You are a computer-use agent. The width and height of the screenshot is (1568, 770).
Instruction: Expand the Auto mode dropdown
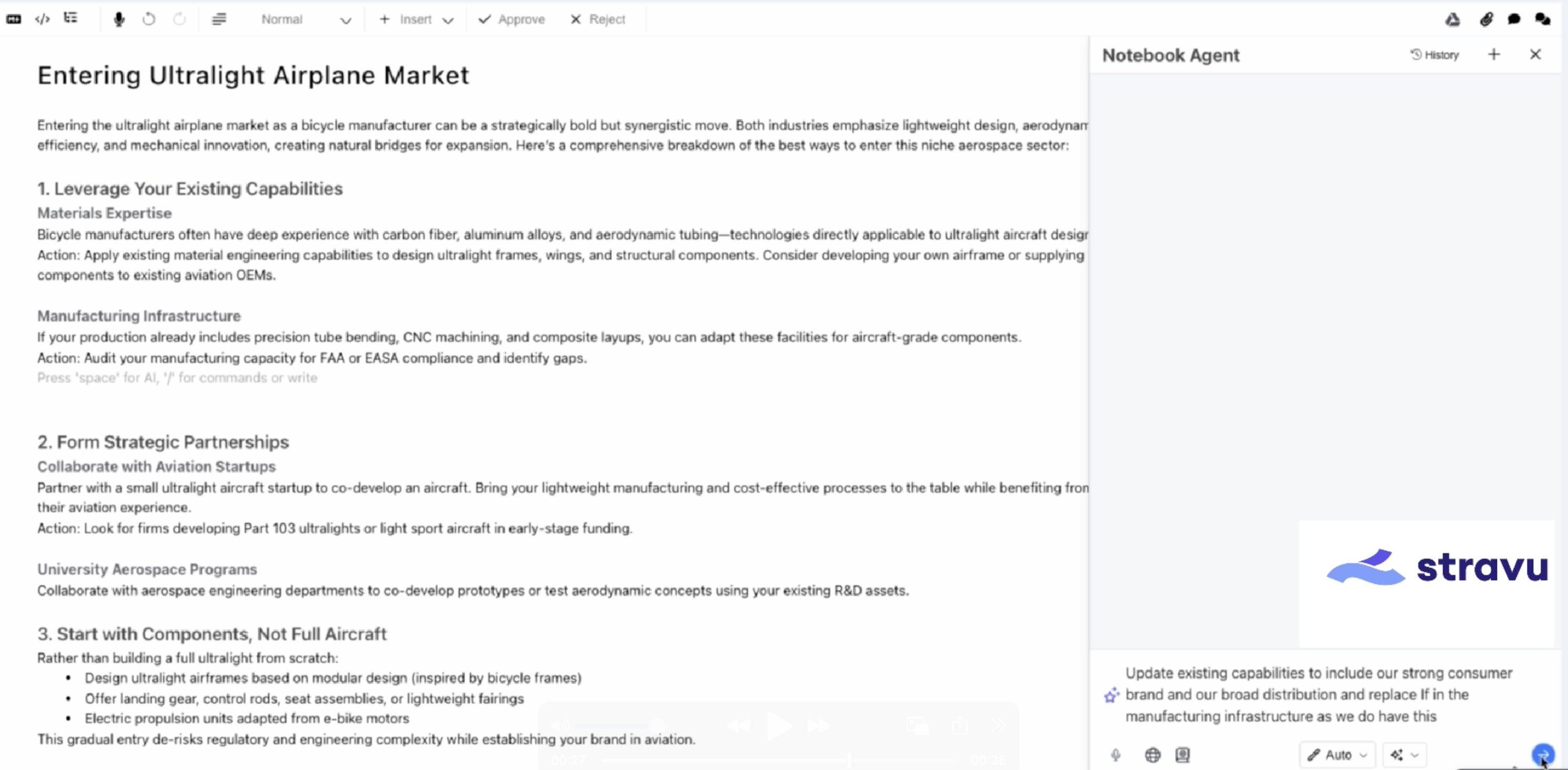(x=1338, y=755)
